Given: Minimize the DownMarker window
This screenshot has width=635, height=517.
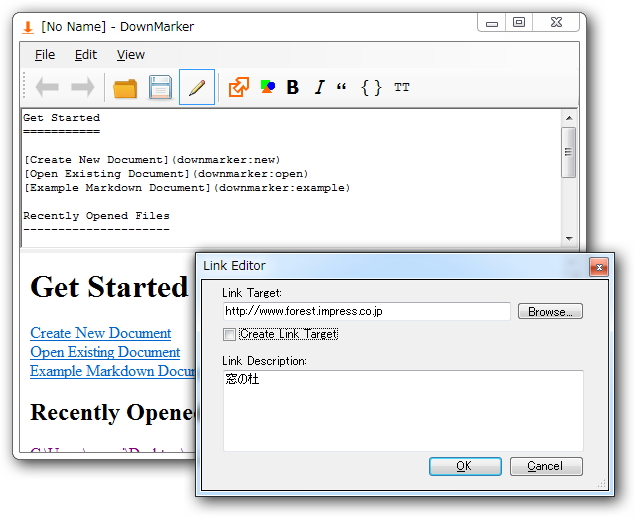Looking at the screenshot, I should [x=492, y=22].
